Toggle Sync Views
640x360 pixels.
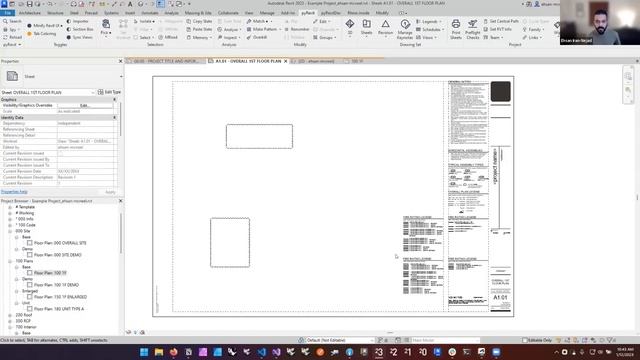79,37
